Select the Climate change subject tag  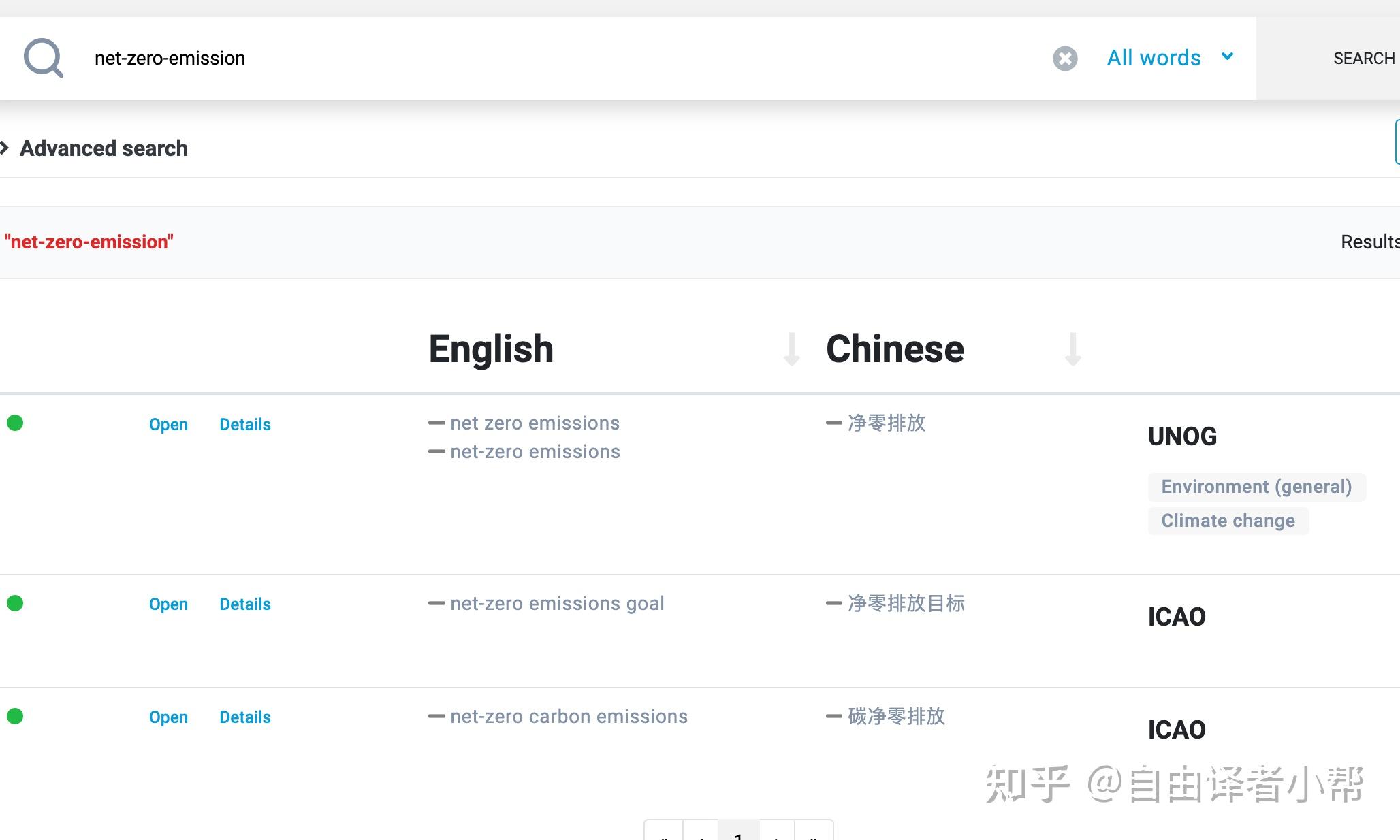(x=1228, y=521)
